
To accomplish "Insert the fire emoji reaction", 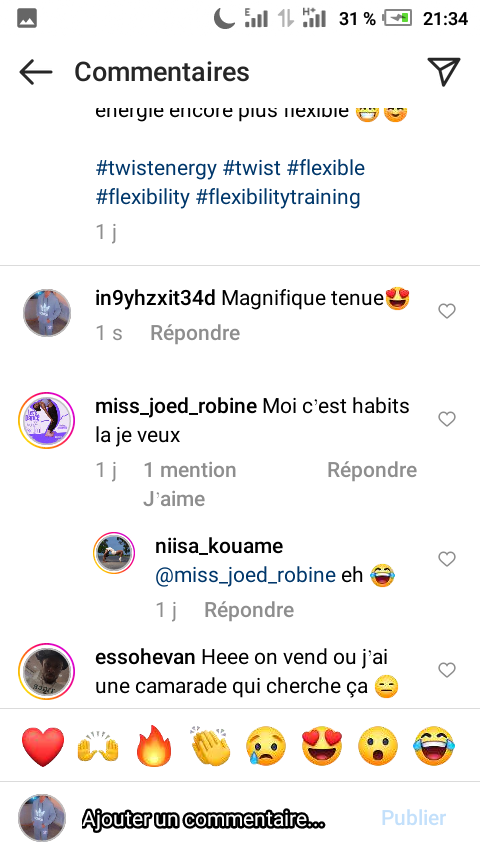I will pyautogui.click(x=155, y=747).
